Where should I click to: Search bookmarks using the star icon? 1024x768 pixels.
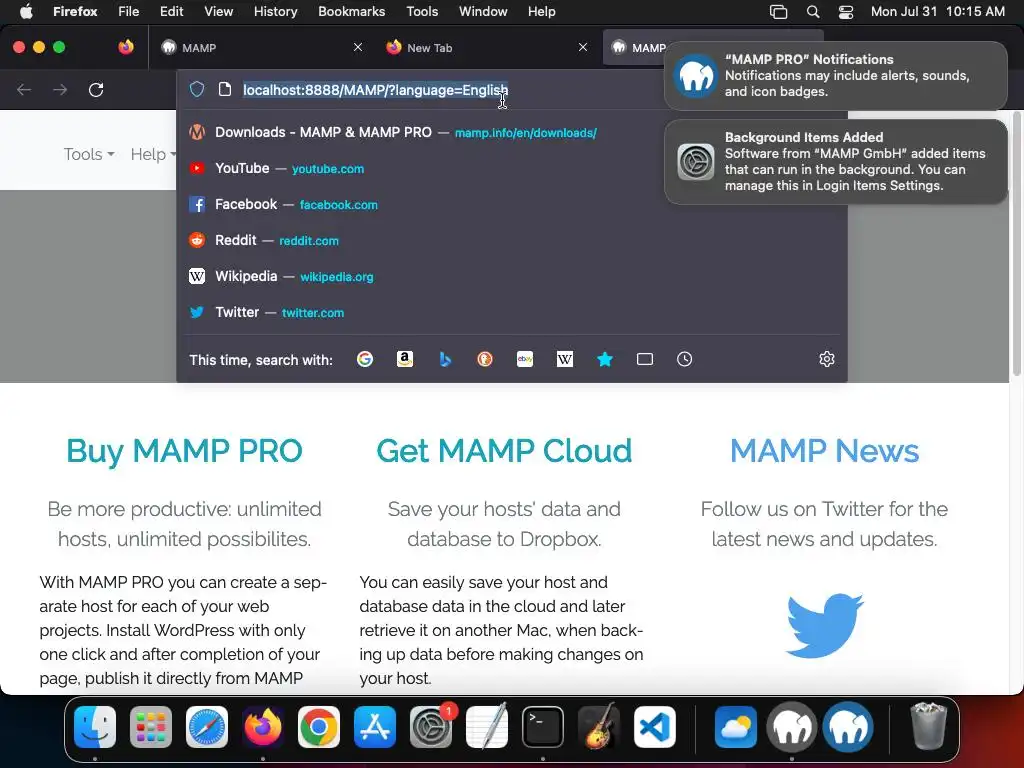click(605, 359)
